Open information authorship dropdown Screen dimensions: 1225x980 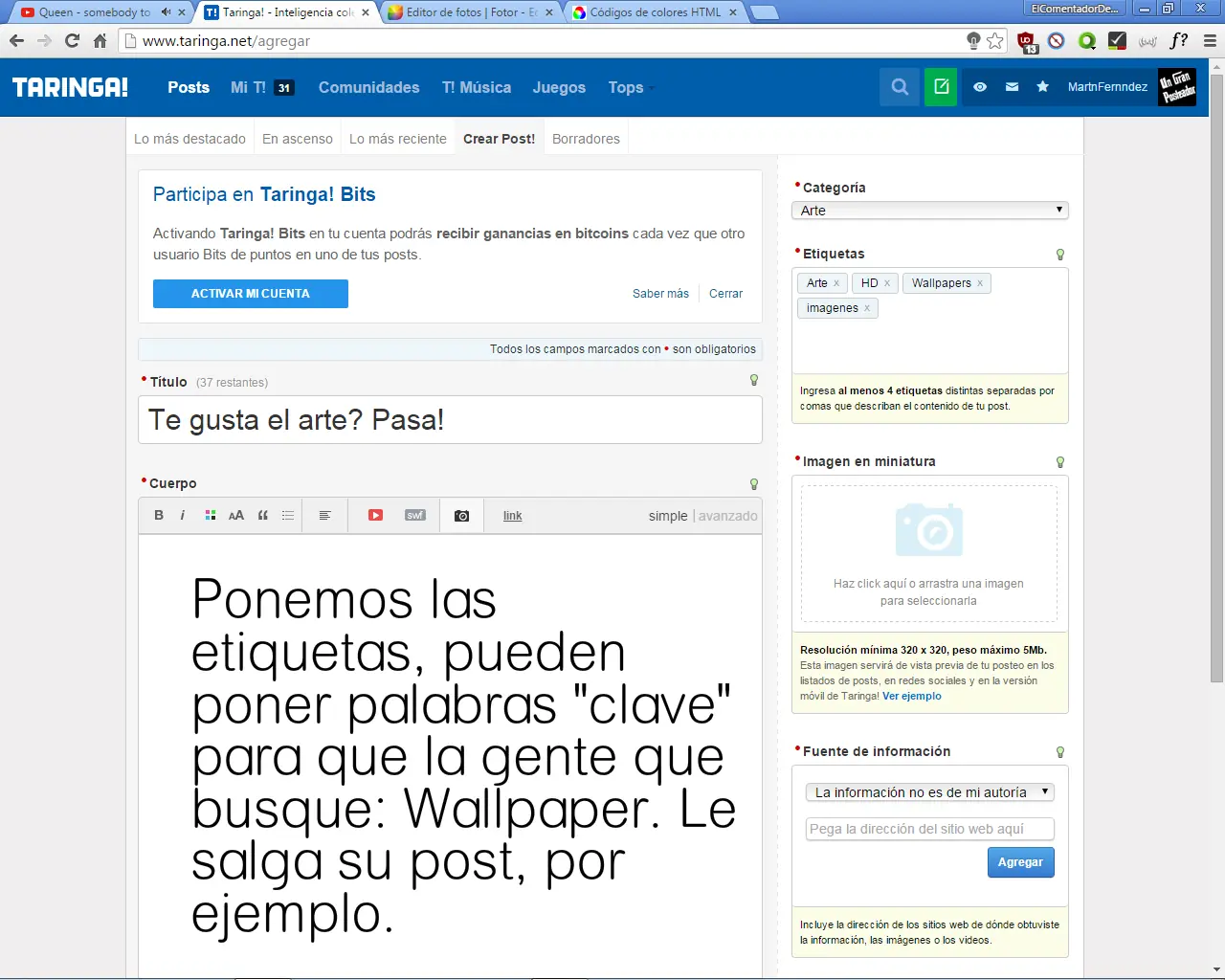[x=929, y=792]
